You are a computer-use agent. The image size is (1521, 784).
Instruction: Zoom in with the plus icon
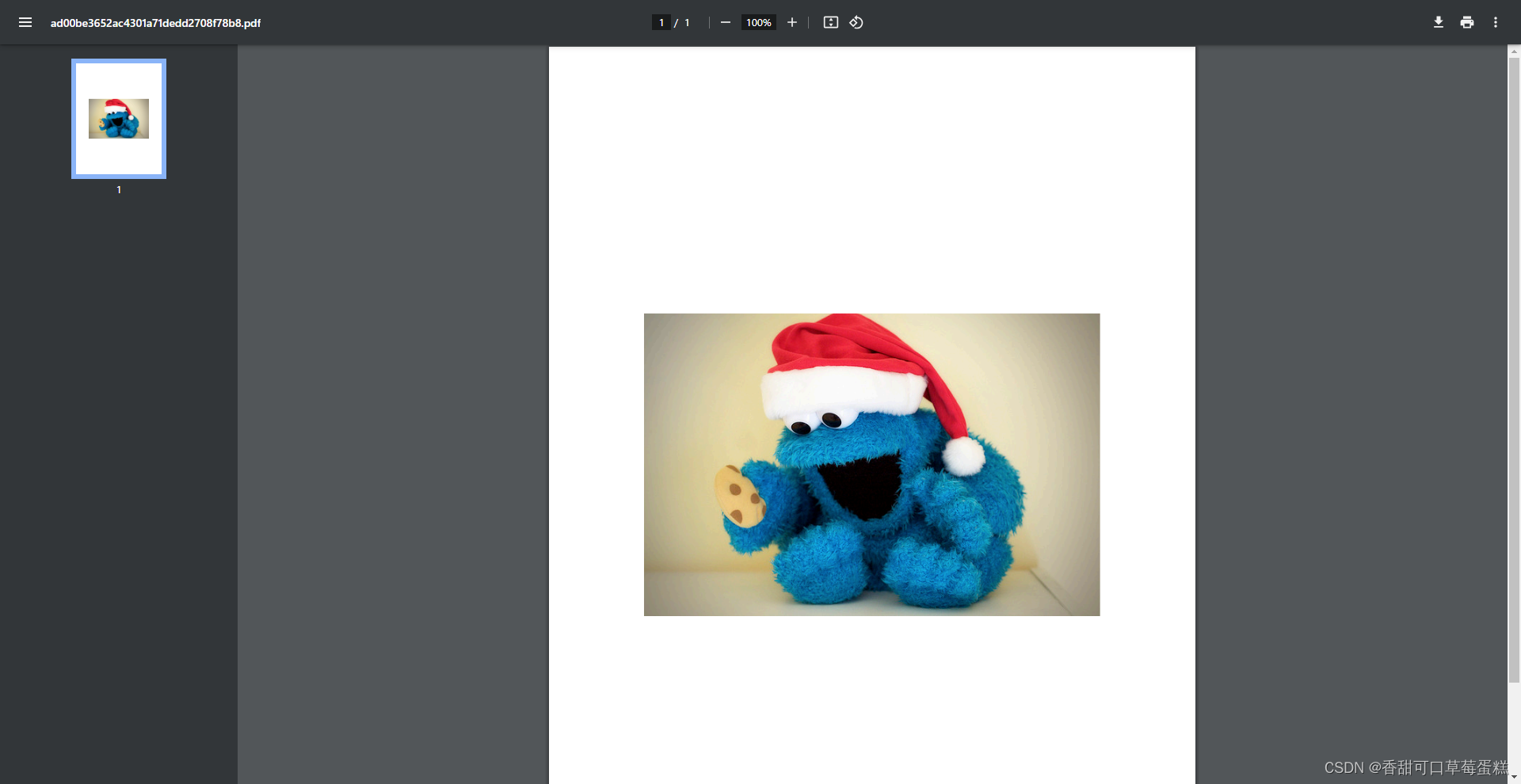click(791, 22)
